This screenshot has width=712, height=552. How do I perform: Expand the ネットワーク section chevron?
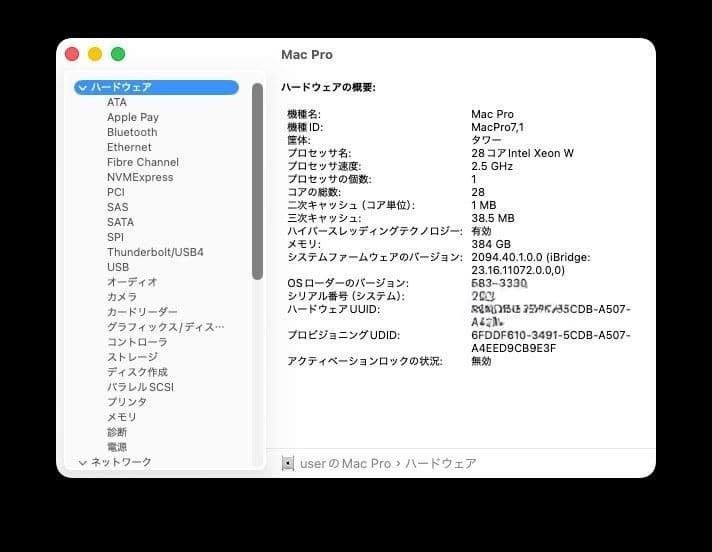83,462
